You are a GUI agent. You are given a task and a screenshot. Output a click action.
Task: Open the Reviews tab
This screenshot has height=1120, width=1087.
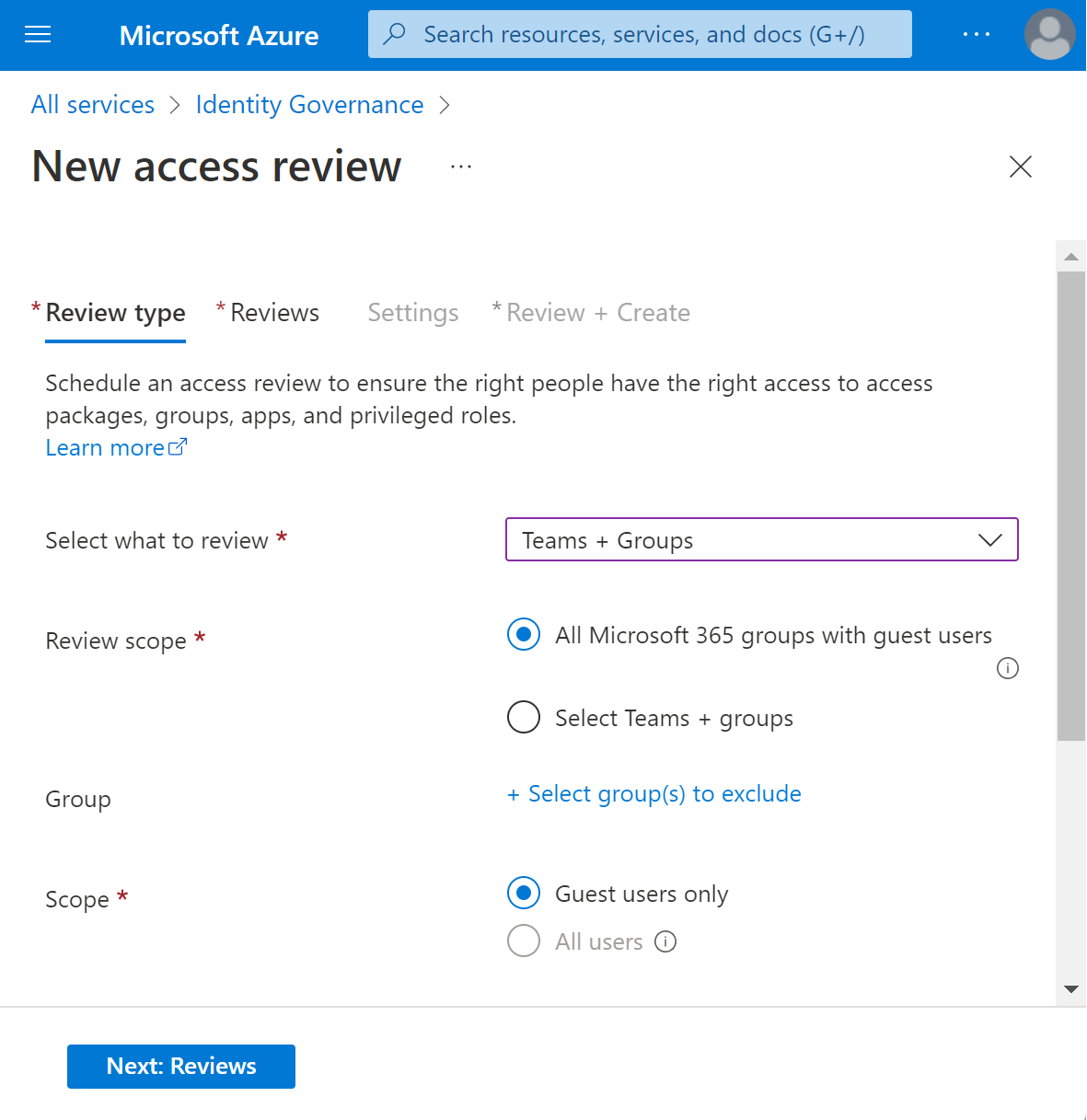pos(274,313)
